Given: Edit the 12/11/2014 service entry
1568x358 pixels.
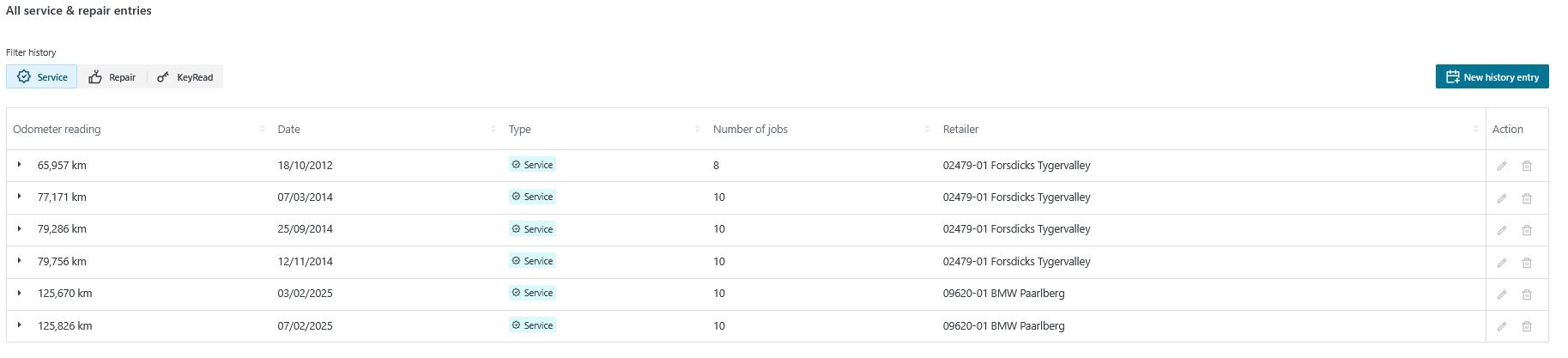Looking at the screenshot, I should 1501,263.
